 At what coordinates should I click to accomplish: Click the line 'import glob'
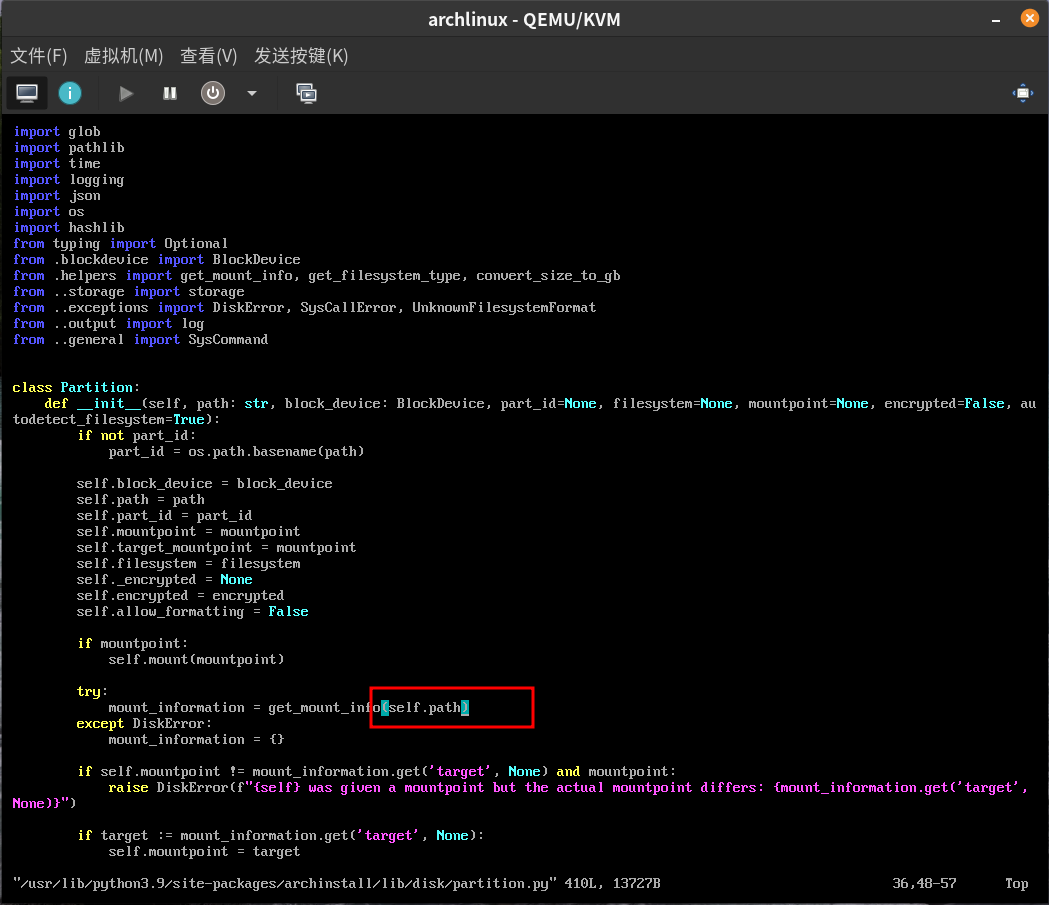[57, 132]
